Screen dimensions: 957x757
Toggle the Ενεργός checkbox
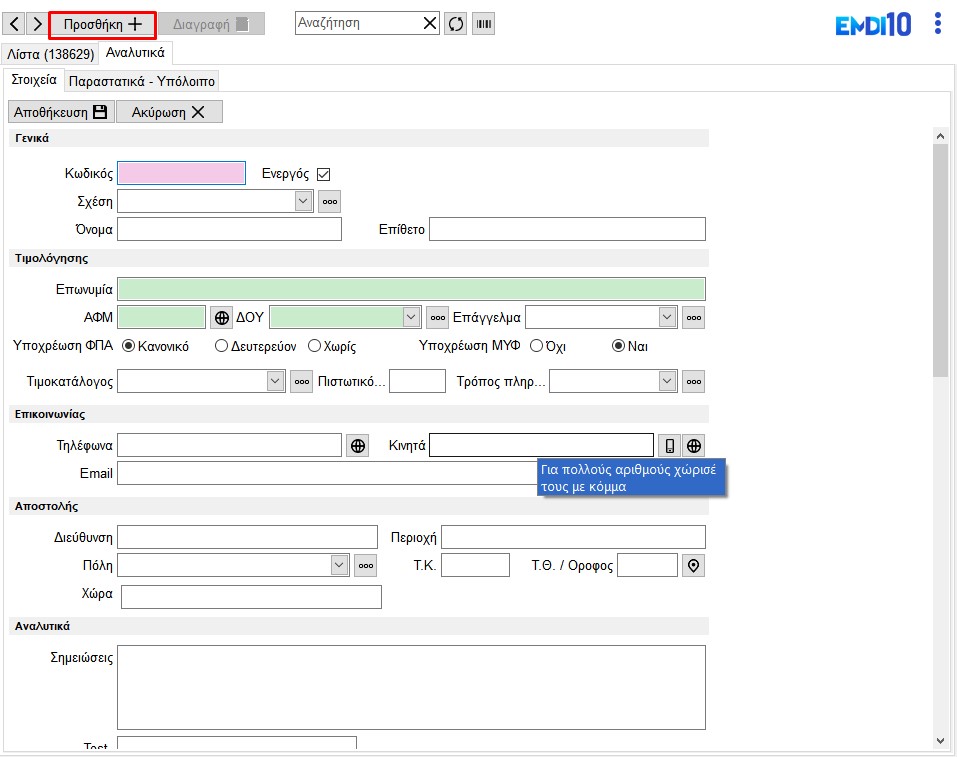coord(323,174)
